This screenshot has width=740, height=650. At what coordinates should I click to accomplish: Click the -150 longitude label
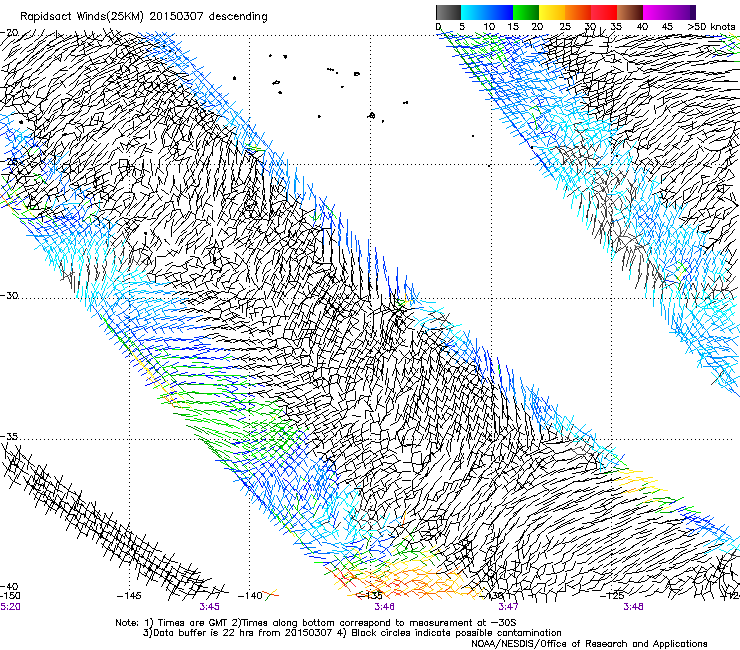point(10,595)
